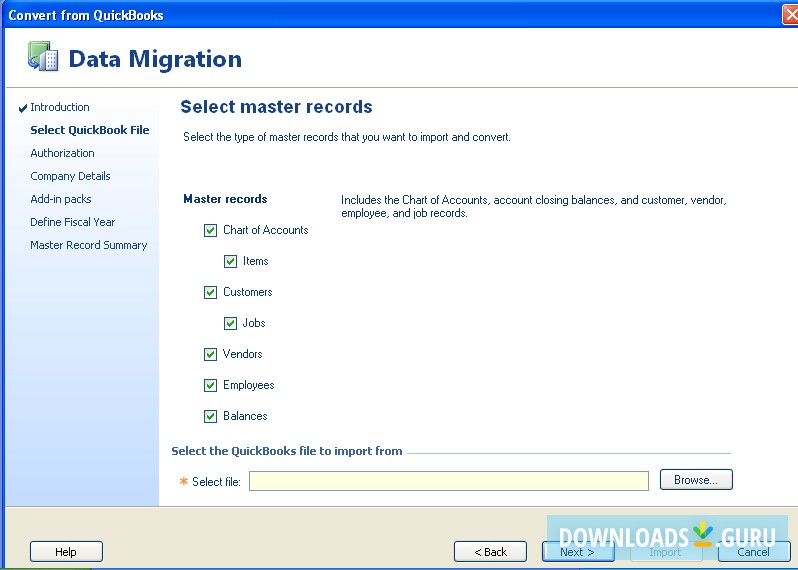Viewport: 798px width, 570px height.
Task: Focus the Select file input field
Action: coord(449,481)
